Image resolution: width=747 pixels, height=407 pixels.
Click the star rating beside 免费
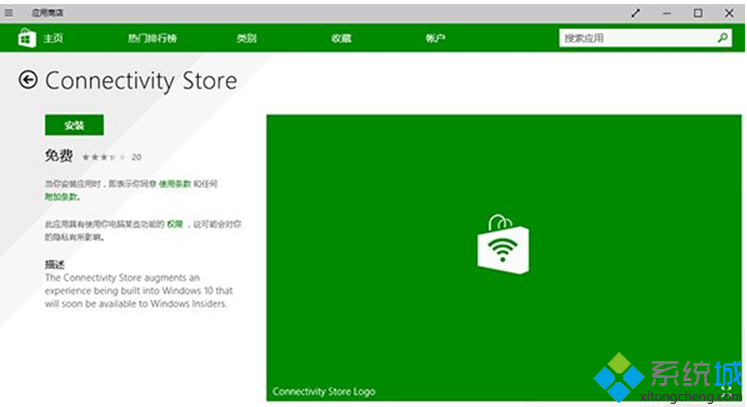coord(104,157)
